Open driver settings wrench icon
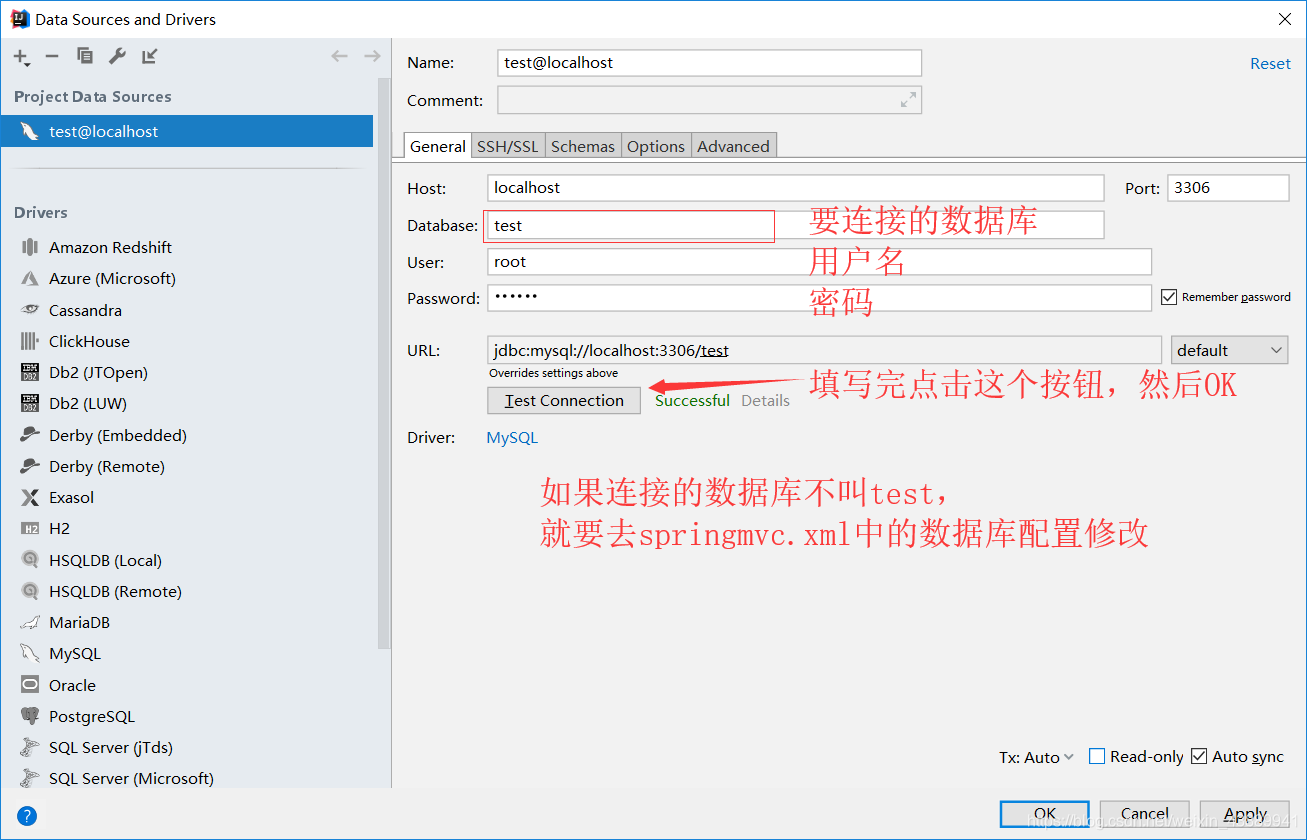Viewport: 1307px width, 840px height. (x=117, y=56)
